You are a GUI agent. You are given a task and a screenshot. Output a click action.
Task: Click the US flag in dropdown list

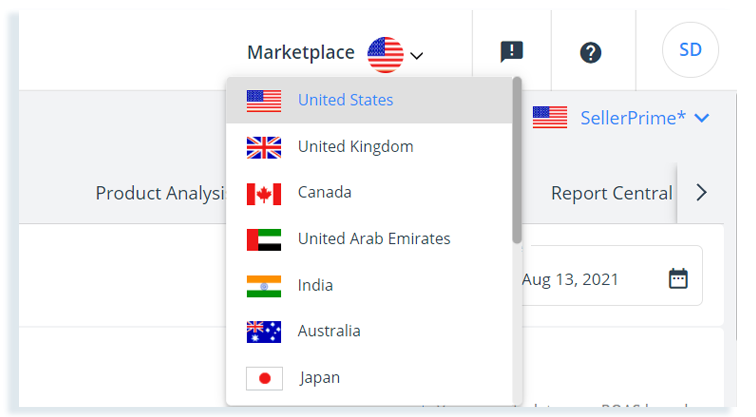[264, 101]
